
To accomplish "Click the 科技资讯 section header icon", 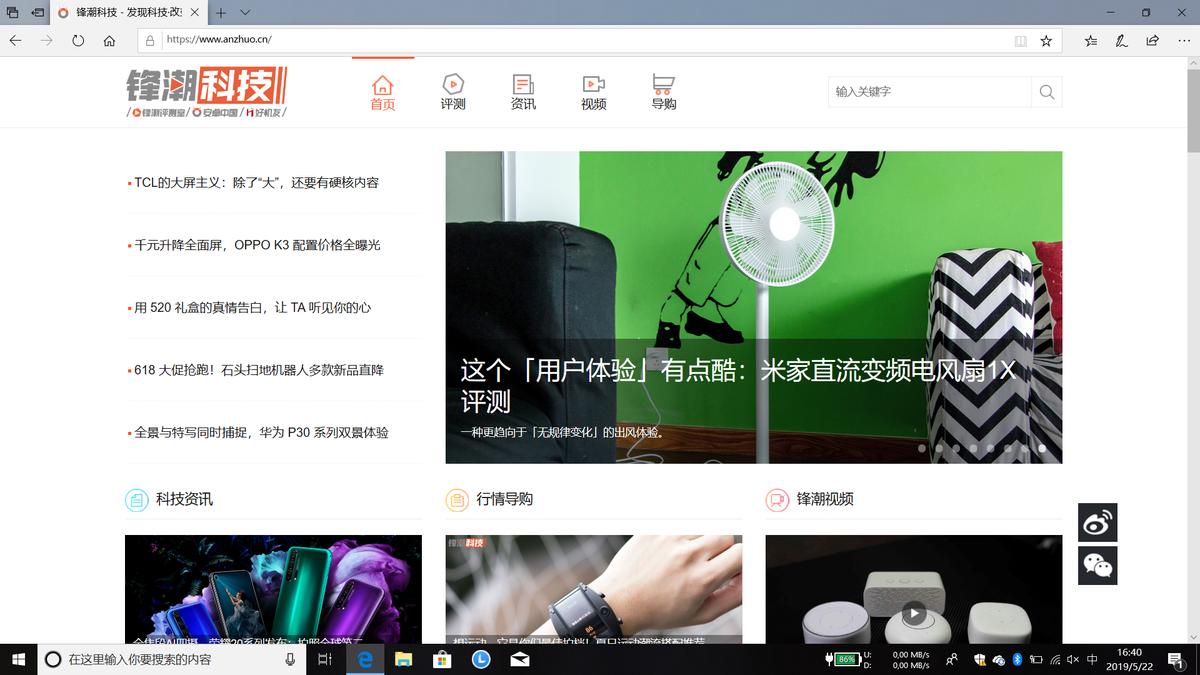I will click(x=135, y=499).
